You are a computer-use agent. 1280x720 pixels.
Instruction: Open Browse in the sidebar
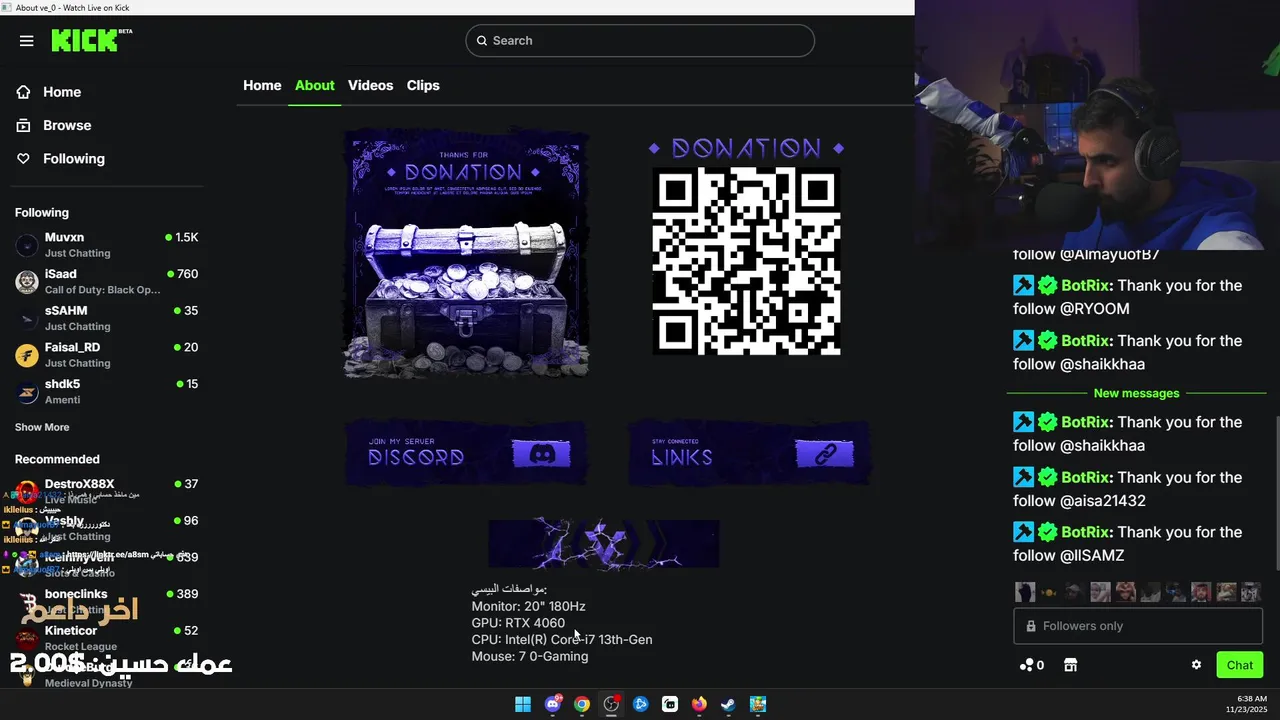(x=67, y=125)
